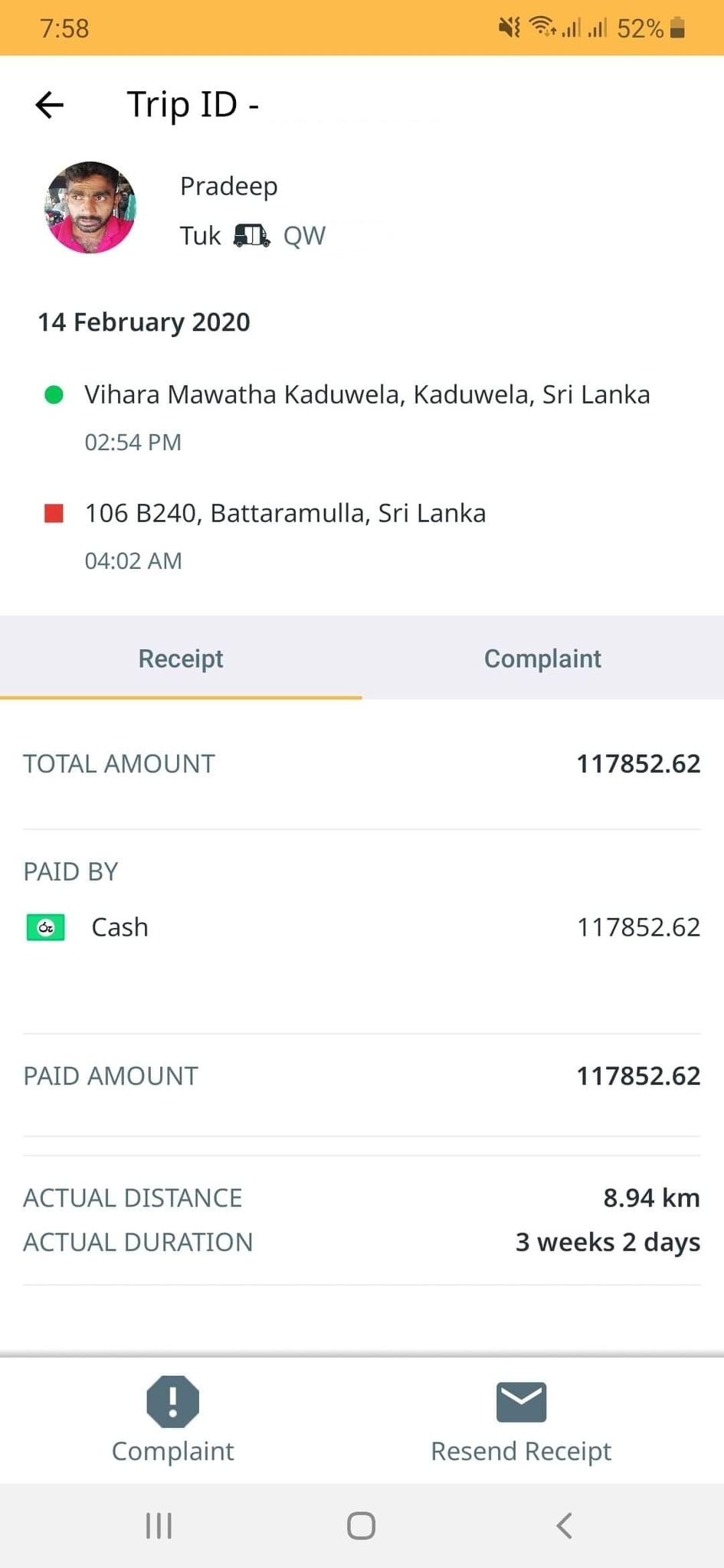Select the Vihara Mawatha Kaduwela pickup address
Viewport: 724px width, 1568px height.
(x=367, y=394)
